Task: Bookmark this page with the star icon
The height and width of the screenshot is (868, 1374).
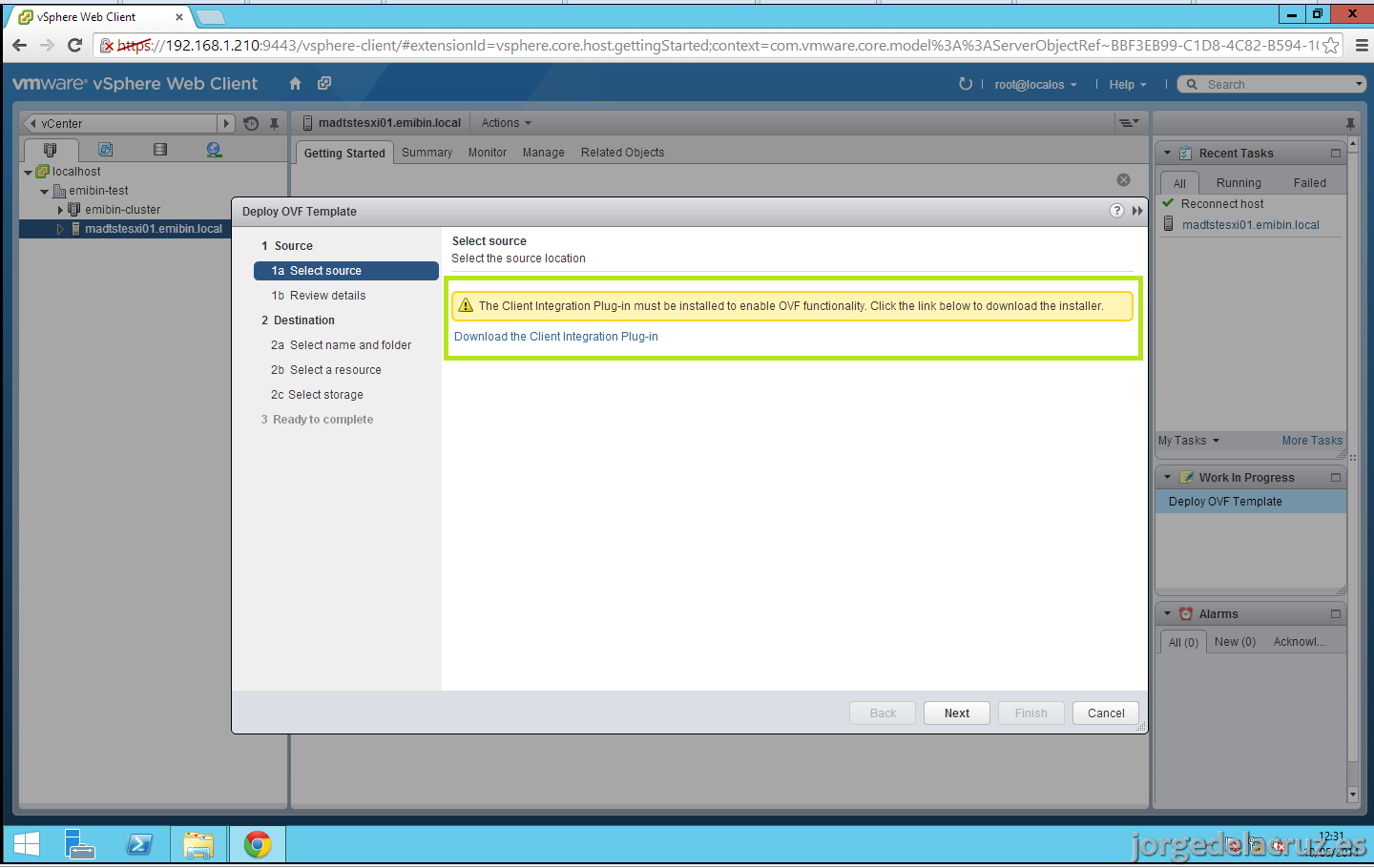Action: (1330, 46)
